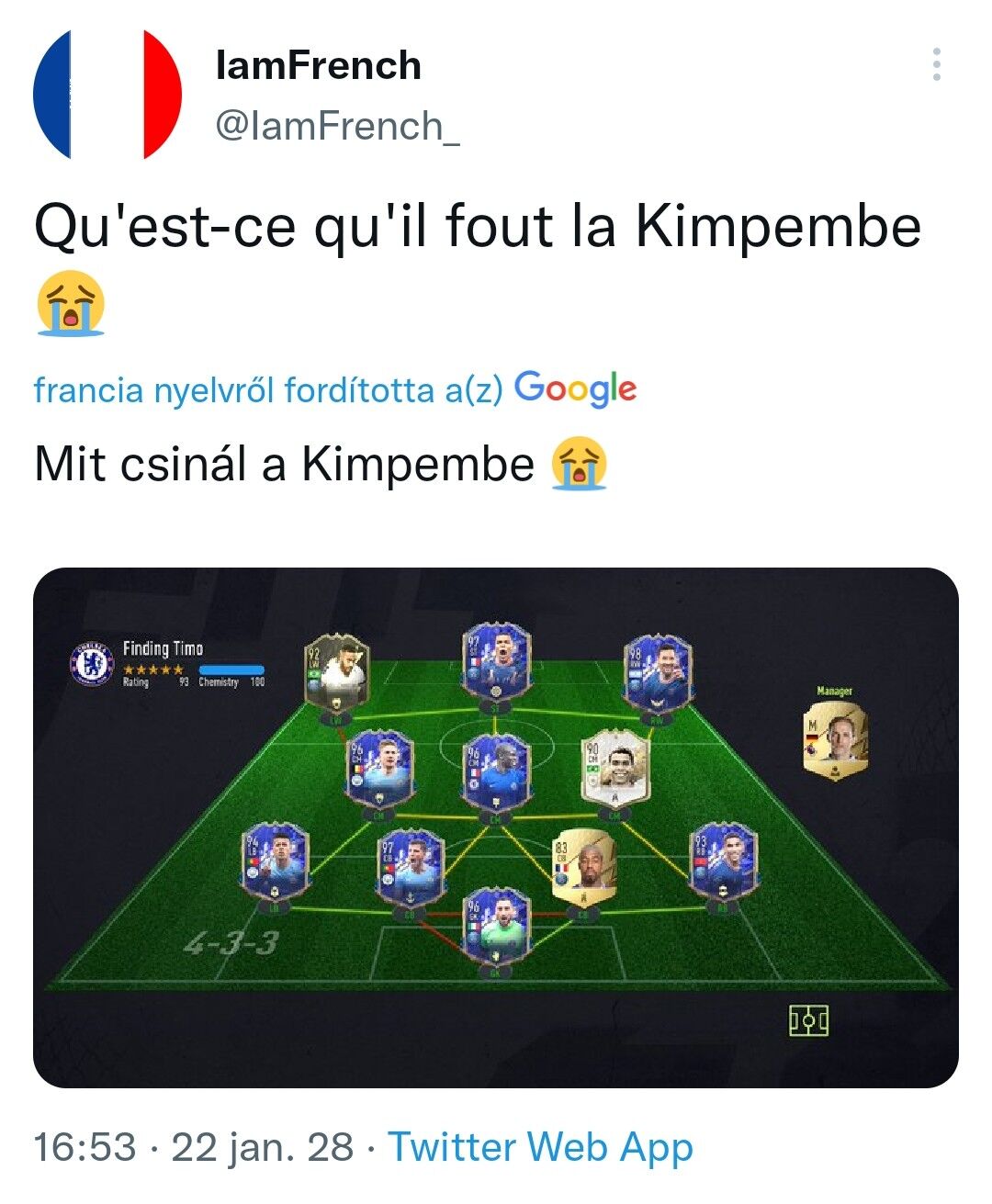Open the IamFrench display name
Viewport: 992px width, 1204px height.
[318, 66]
